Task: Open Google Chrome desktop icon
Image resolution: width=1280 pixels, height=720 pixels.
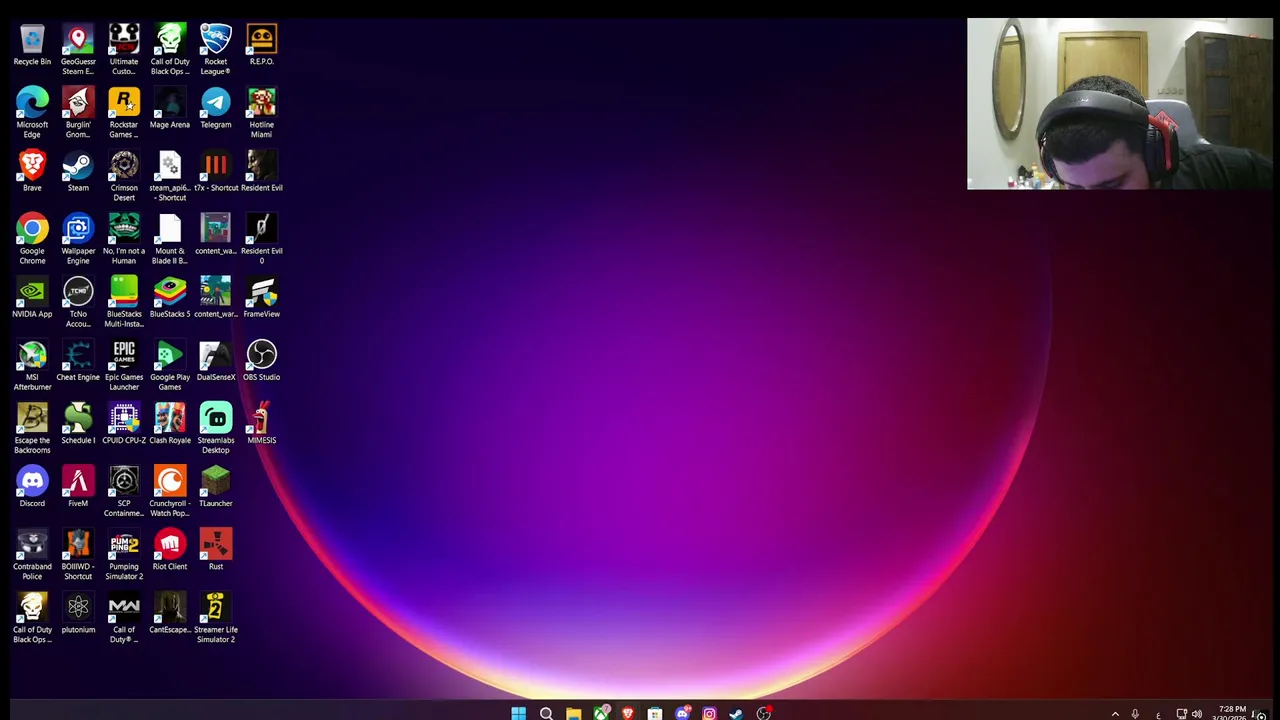Action: [32, 239]
